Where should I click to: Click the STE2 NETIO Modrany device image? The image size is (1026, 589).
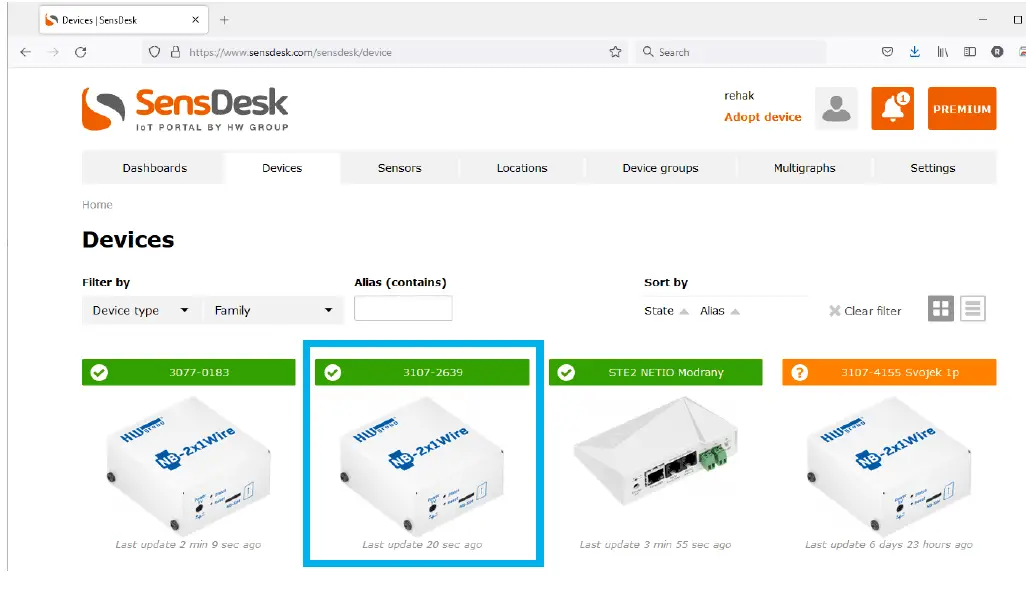(656, 452)
